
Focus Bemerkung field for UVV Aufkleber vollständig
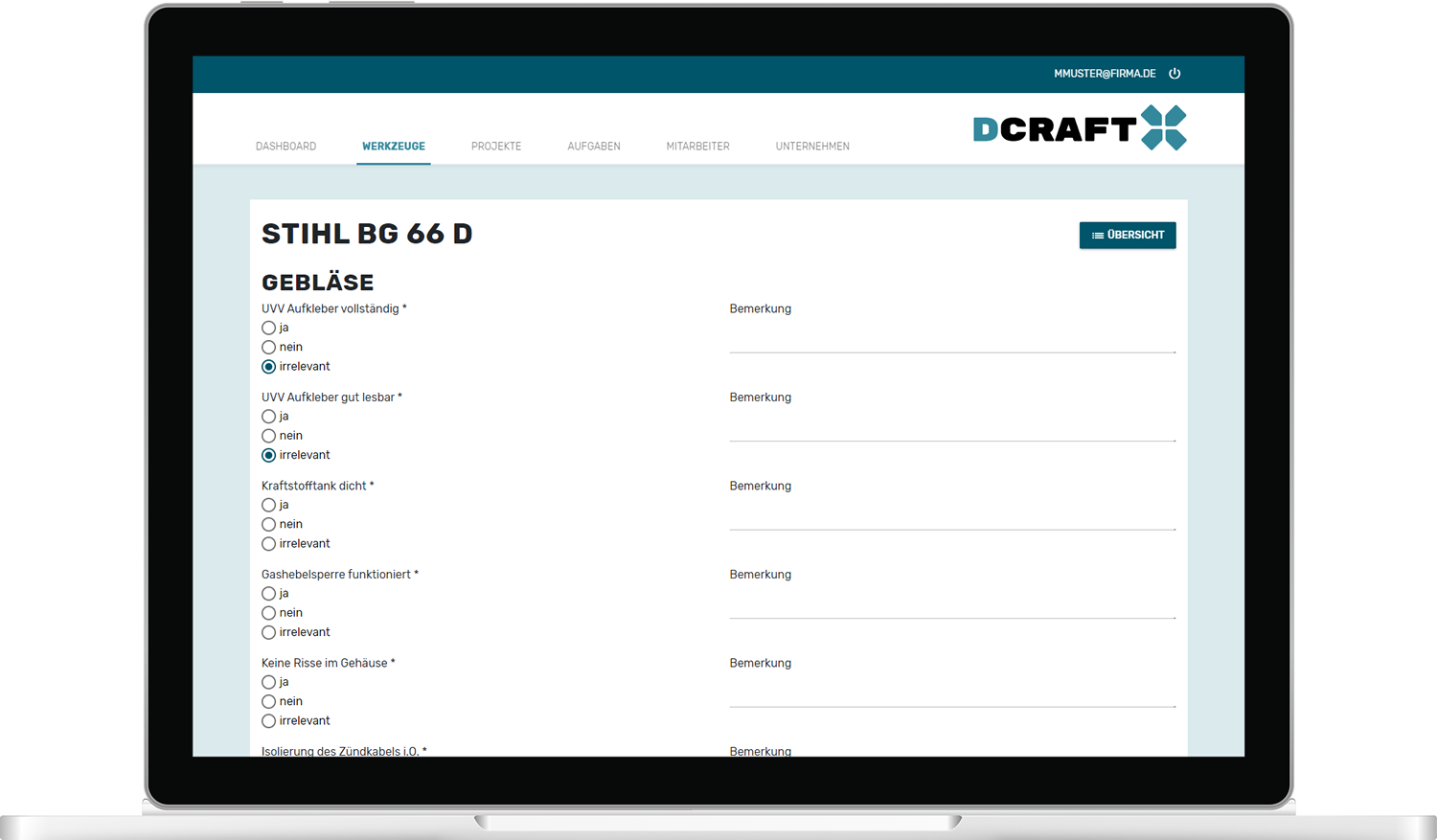pos(952,338)
